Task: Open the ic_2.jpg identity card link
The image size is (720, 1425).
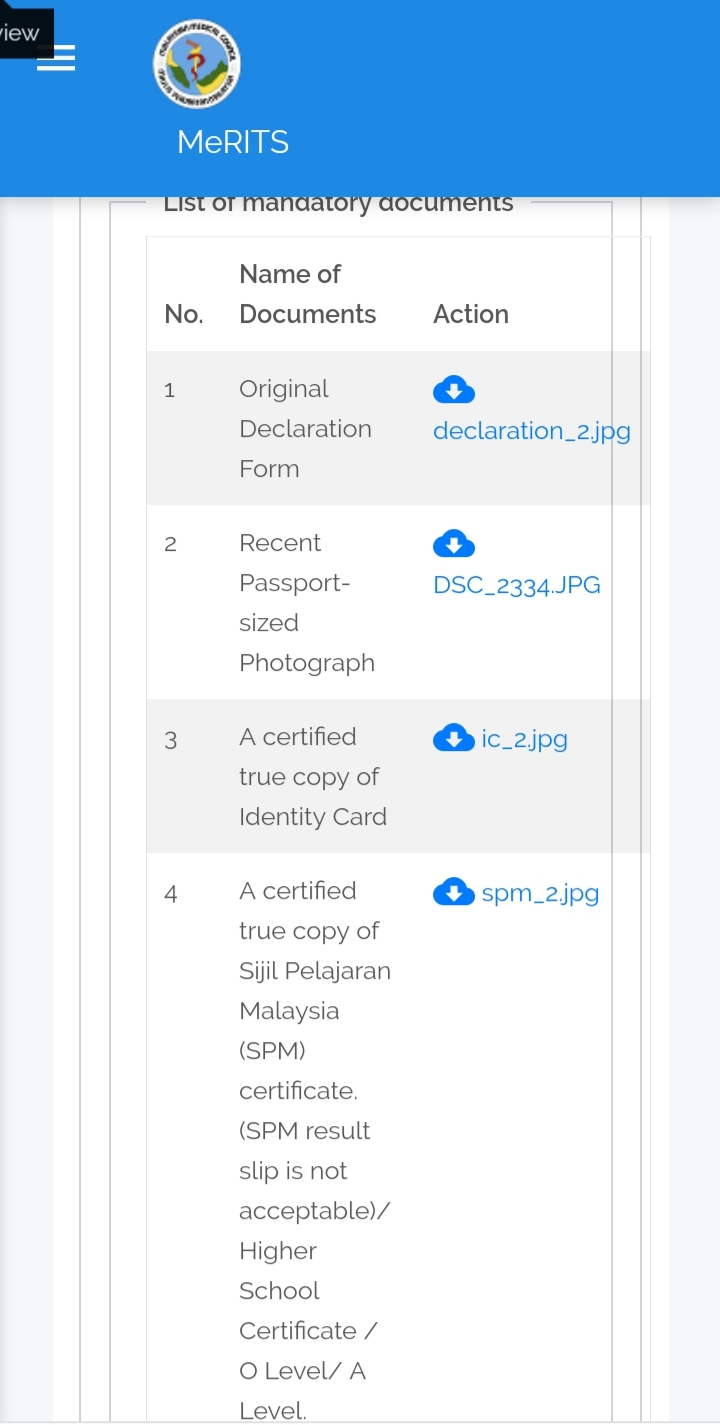Action: coord(525,740)
